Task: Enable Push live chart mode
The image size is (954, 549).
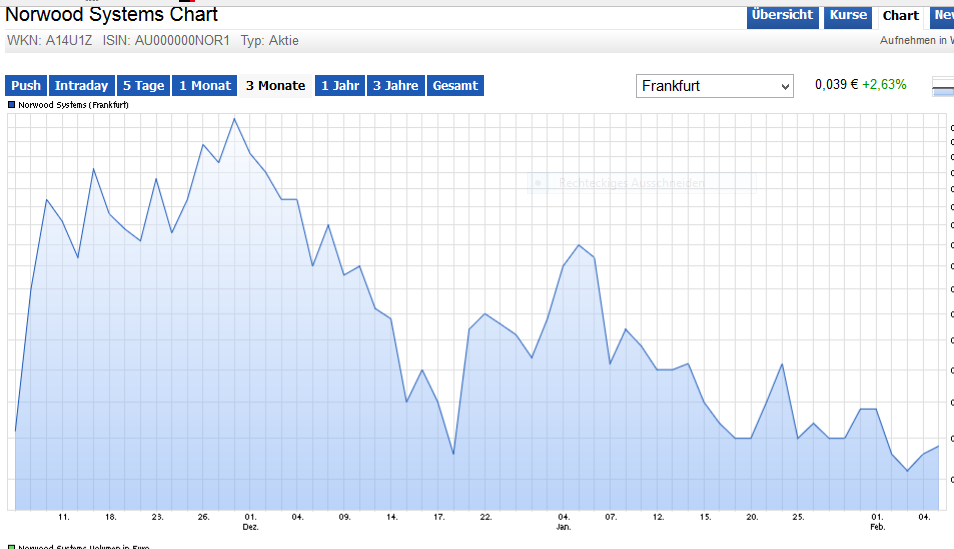Action: [26, 86]
